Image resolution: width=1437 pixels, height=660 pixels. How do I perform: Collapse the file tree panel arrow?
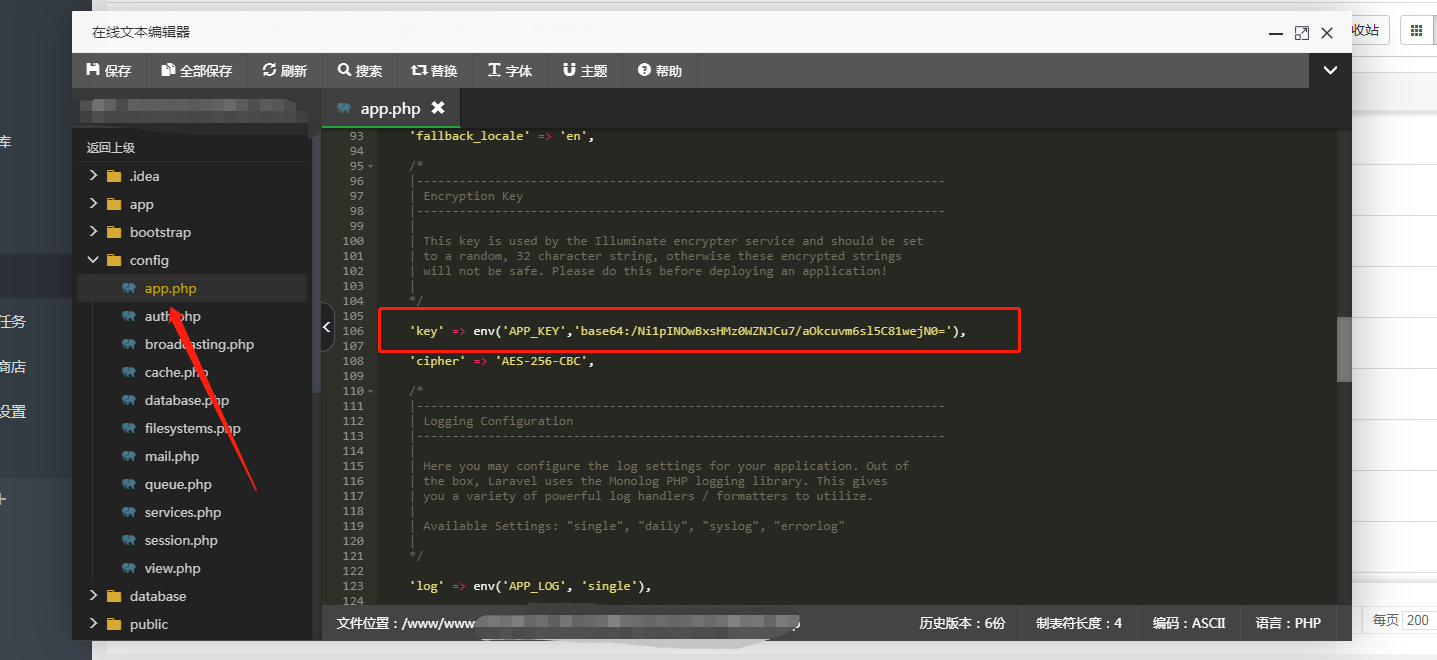pos(326,326)
